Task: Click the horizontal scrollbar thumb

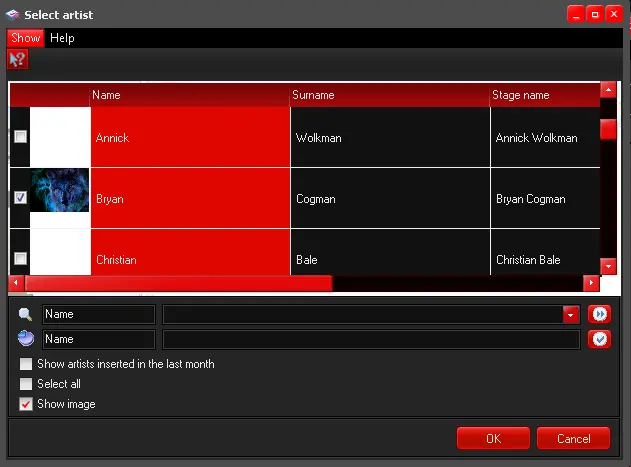Action: pos(178,284)
